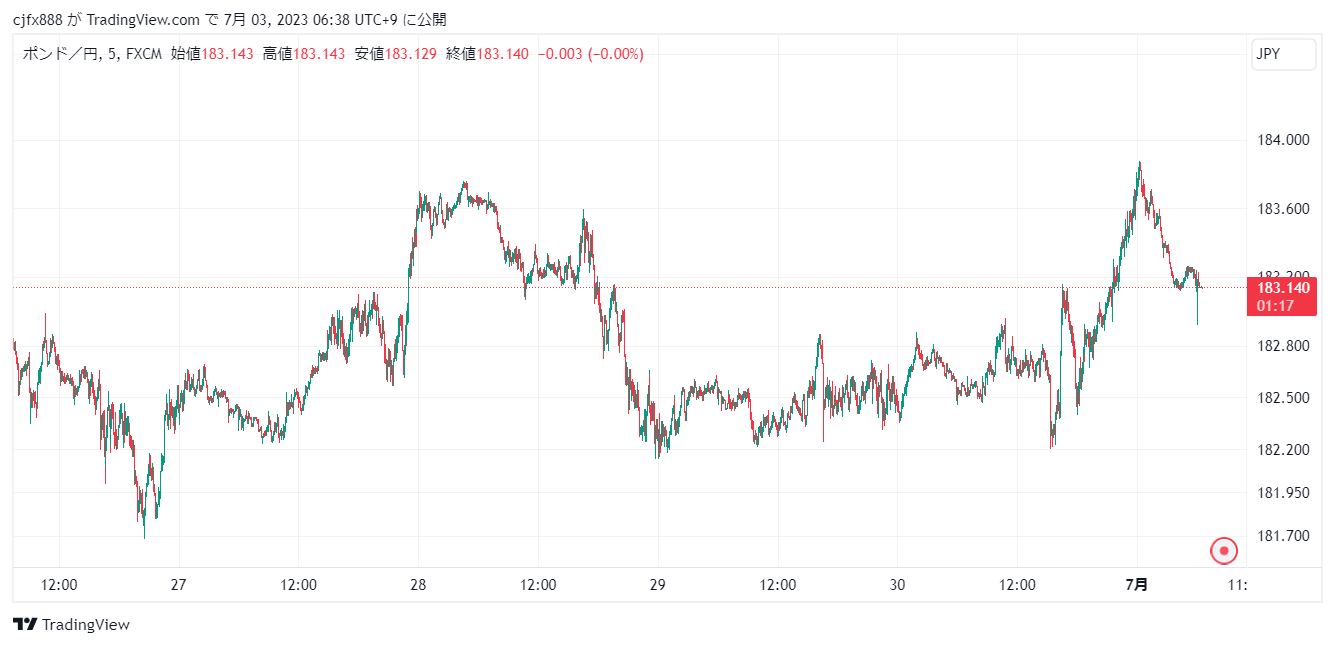This screenshot has width=1335, height=646.
Task: Click the 181.700 price axis label
Action: pyautogui.click(x=1283, y=536)
